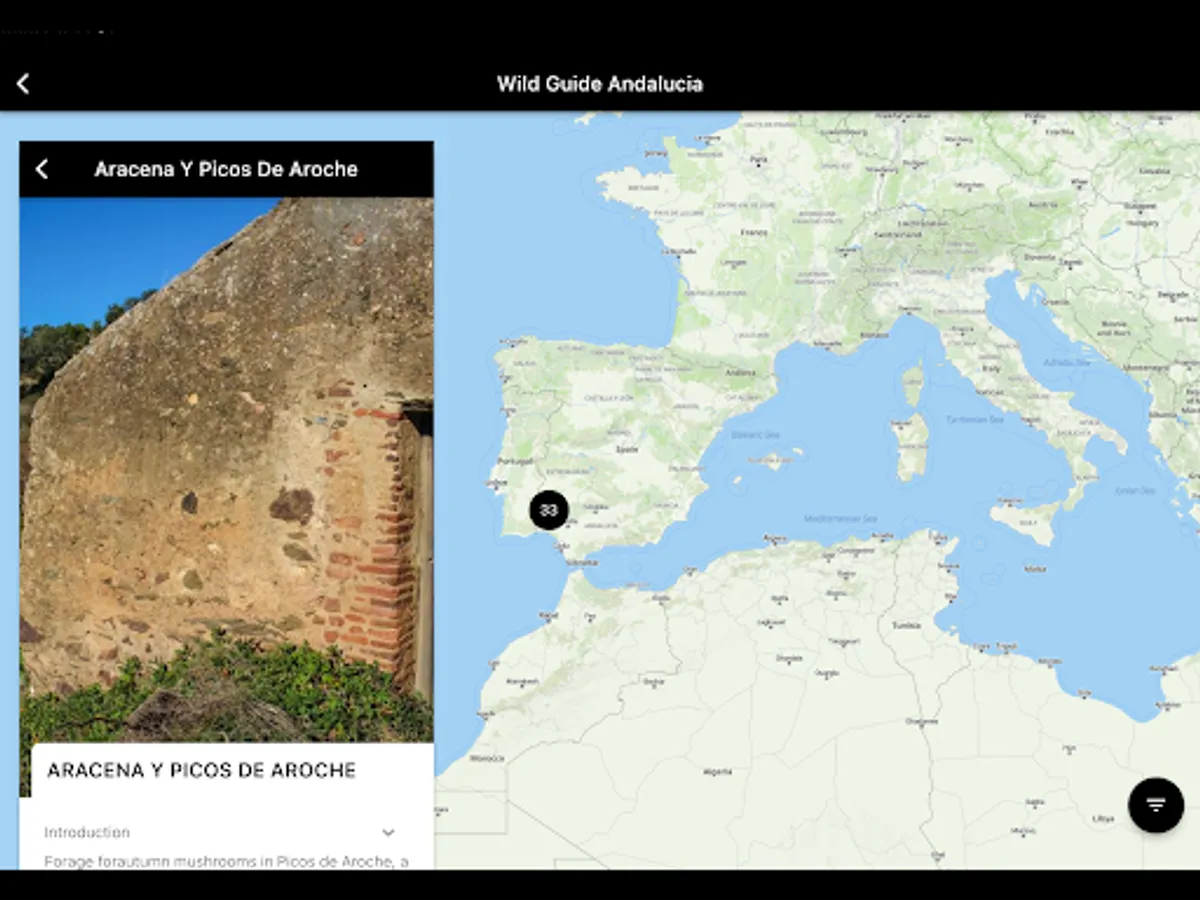The width and height of the screenshot is (1200, 900).
Task: Go back using the top header arrow
Action: pos(23,84)
